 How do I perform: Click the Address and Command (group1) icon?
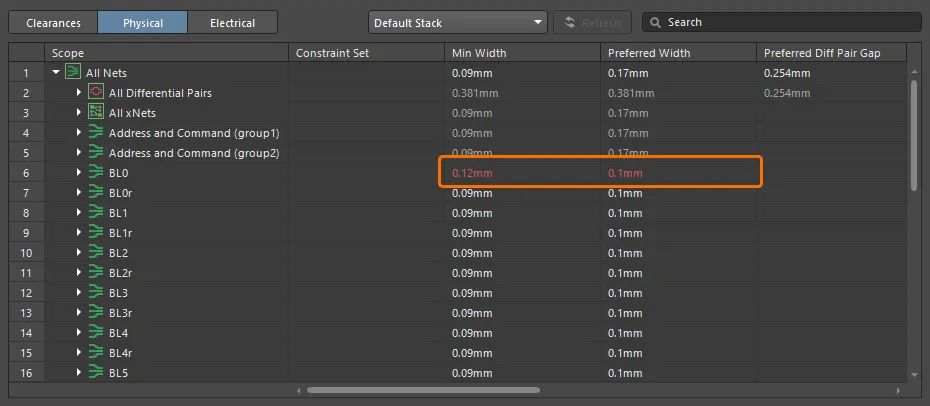click(x=96, y=132)
